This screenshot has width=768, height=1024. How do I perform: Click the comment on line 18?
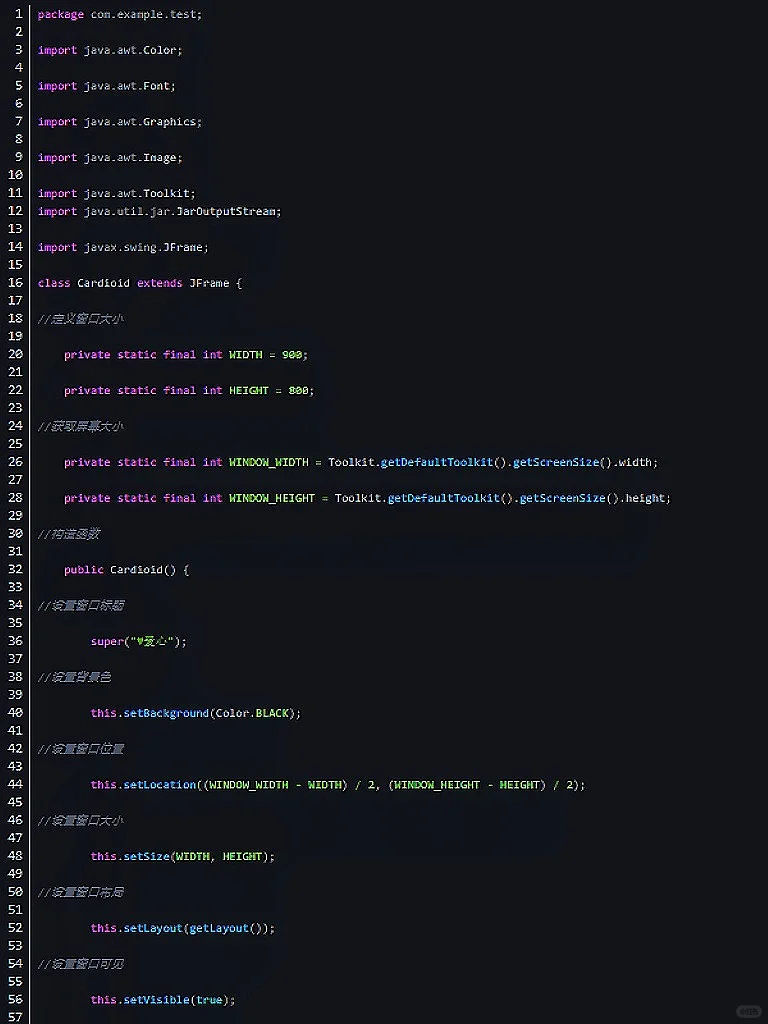pos(80,319)
